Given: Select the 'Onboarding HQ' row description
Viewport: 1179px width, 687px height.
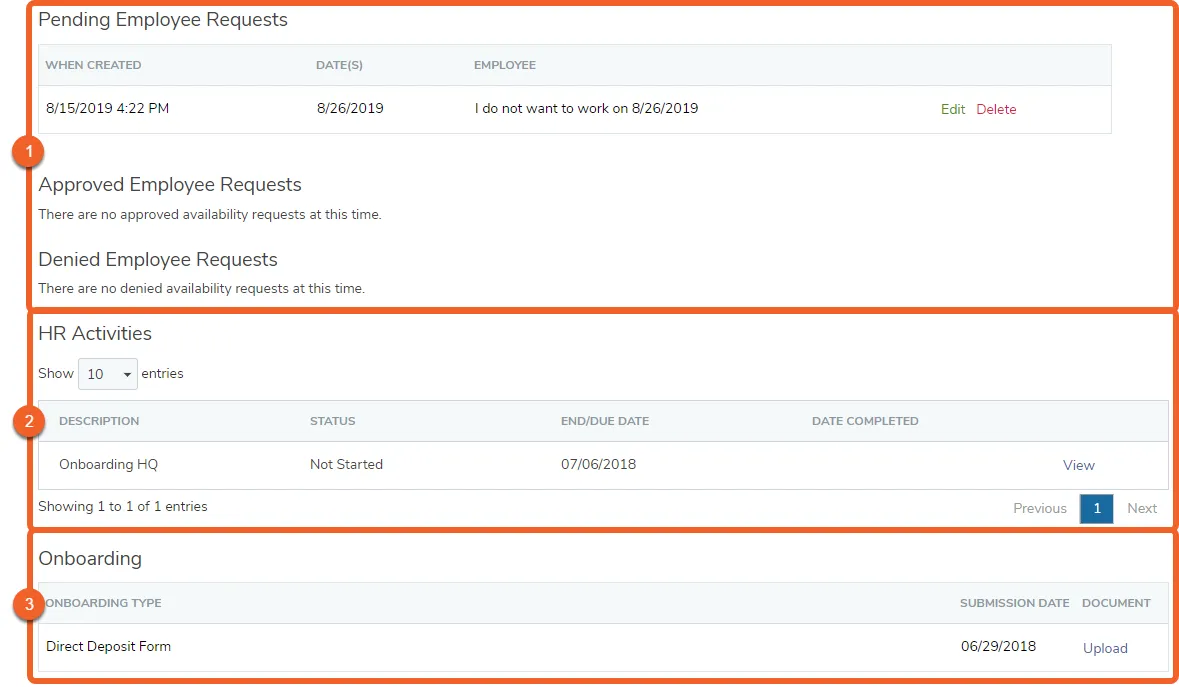Looking at the screenshot, I should click(x=108, y=465).
